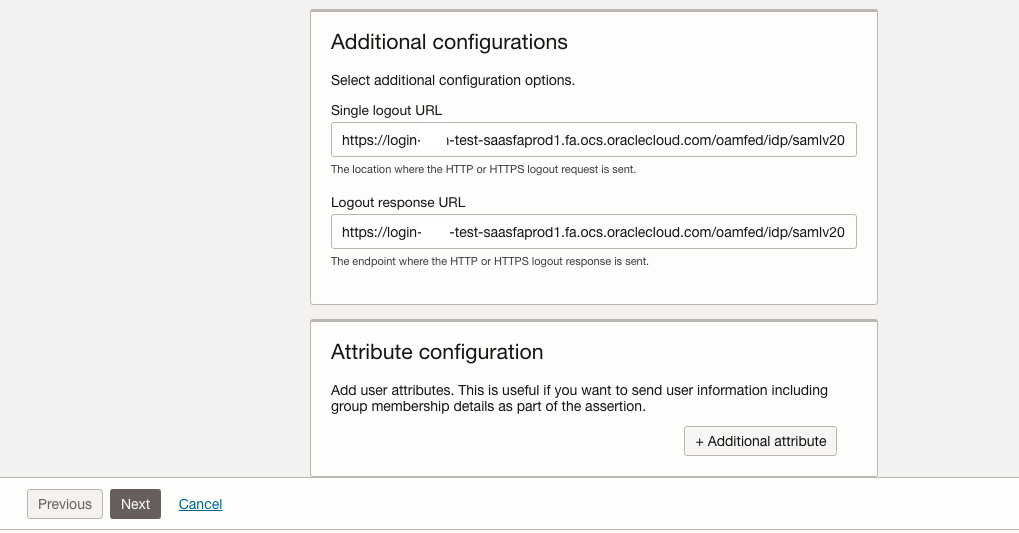The image size is (1019, 533).
Task: Click redacted block in Single logout URL
Action: tap(432, 141)
